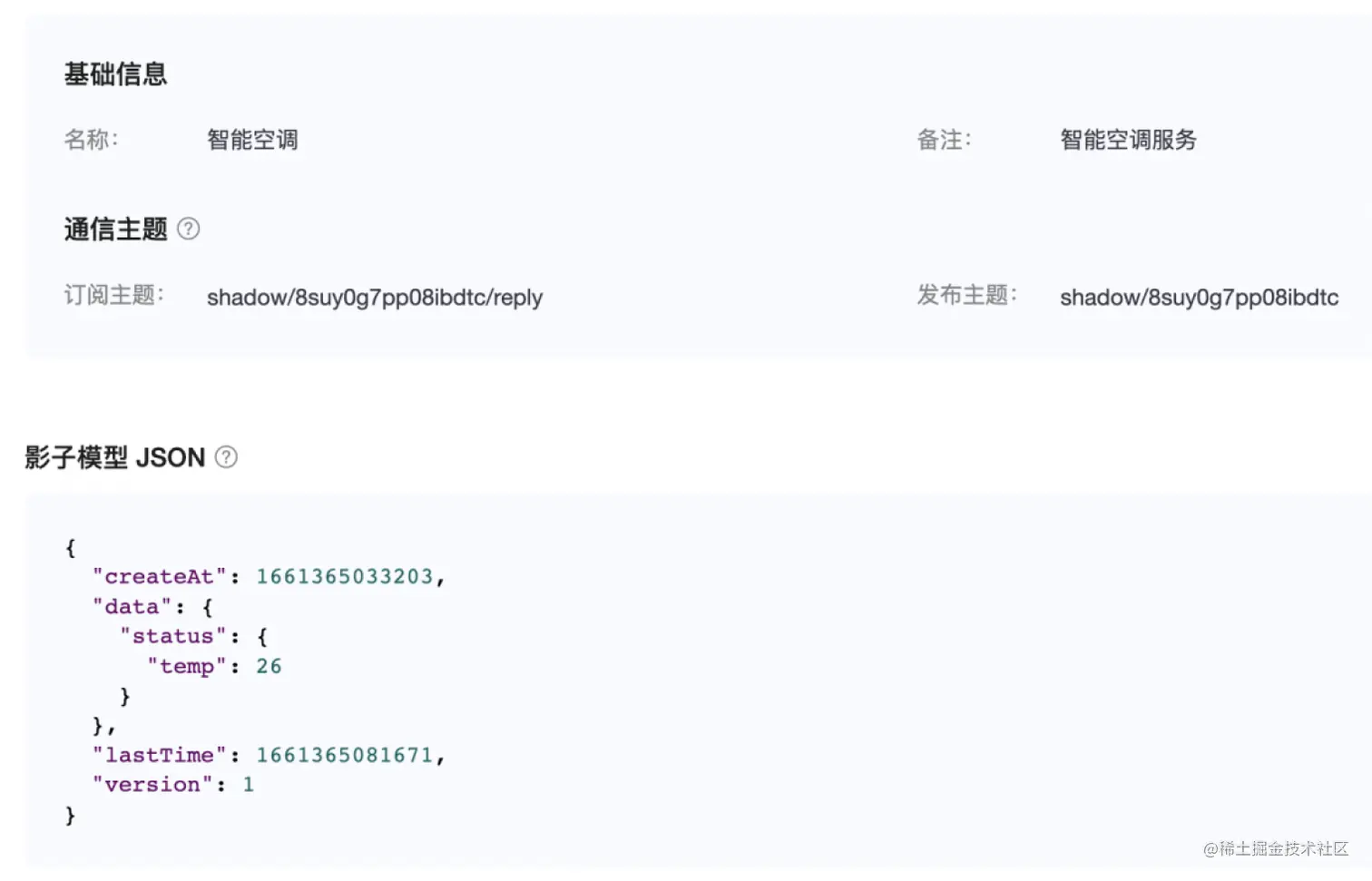1372x881 pixels.
Task: Click the createAt value 1661365033203
Action: (x=345, y=576)
